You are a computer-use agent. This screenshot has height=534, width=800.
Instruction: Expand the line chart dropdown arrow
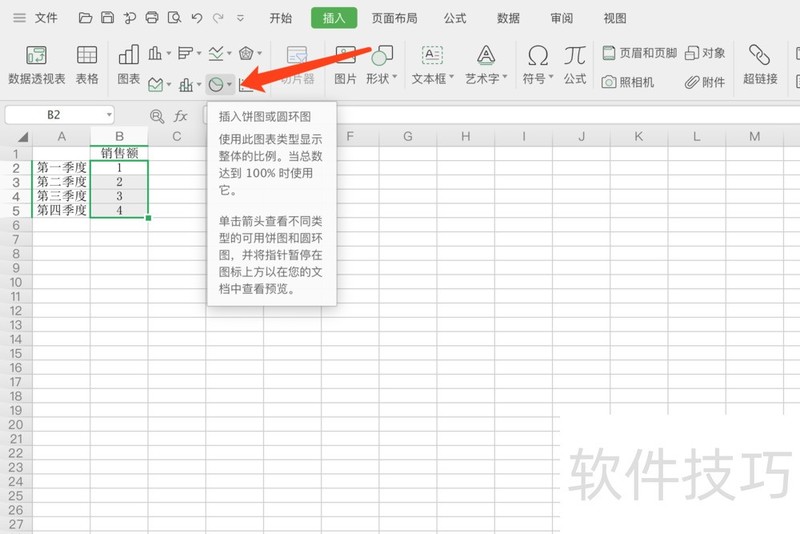(230, 53)
